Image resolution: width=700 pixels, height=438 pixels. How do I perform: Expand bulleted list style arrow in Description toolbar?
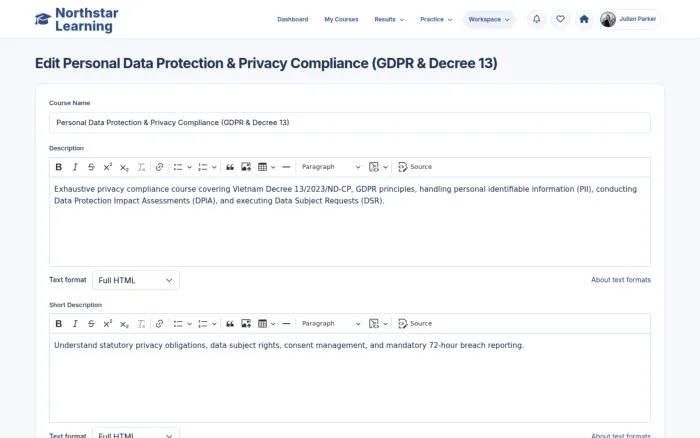tap(189, 167)
